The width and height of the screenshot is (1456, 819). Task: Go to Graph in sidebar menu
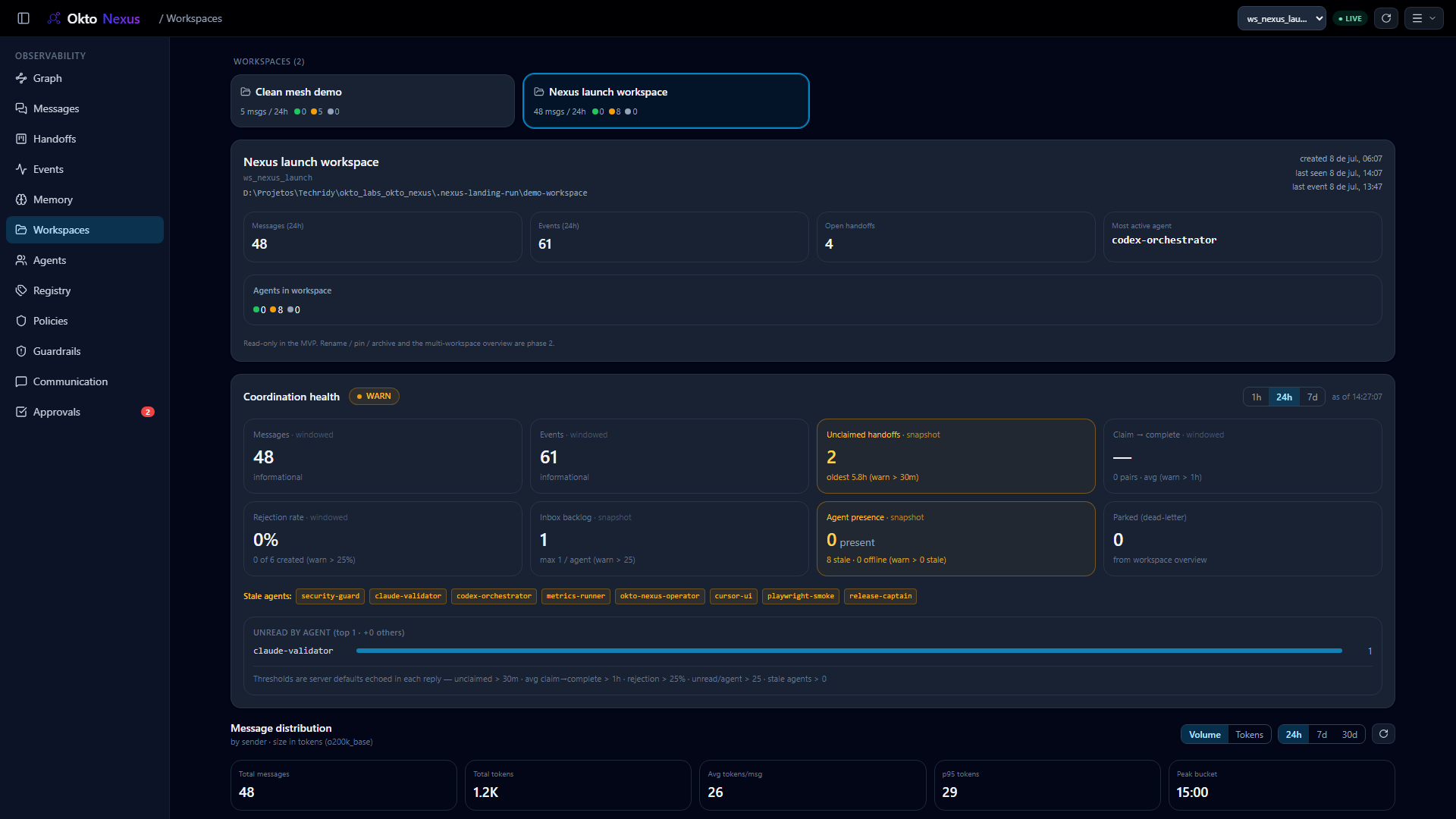(85, 78)
